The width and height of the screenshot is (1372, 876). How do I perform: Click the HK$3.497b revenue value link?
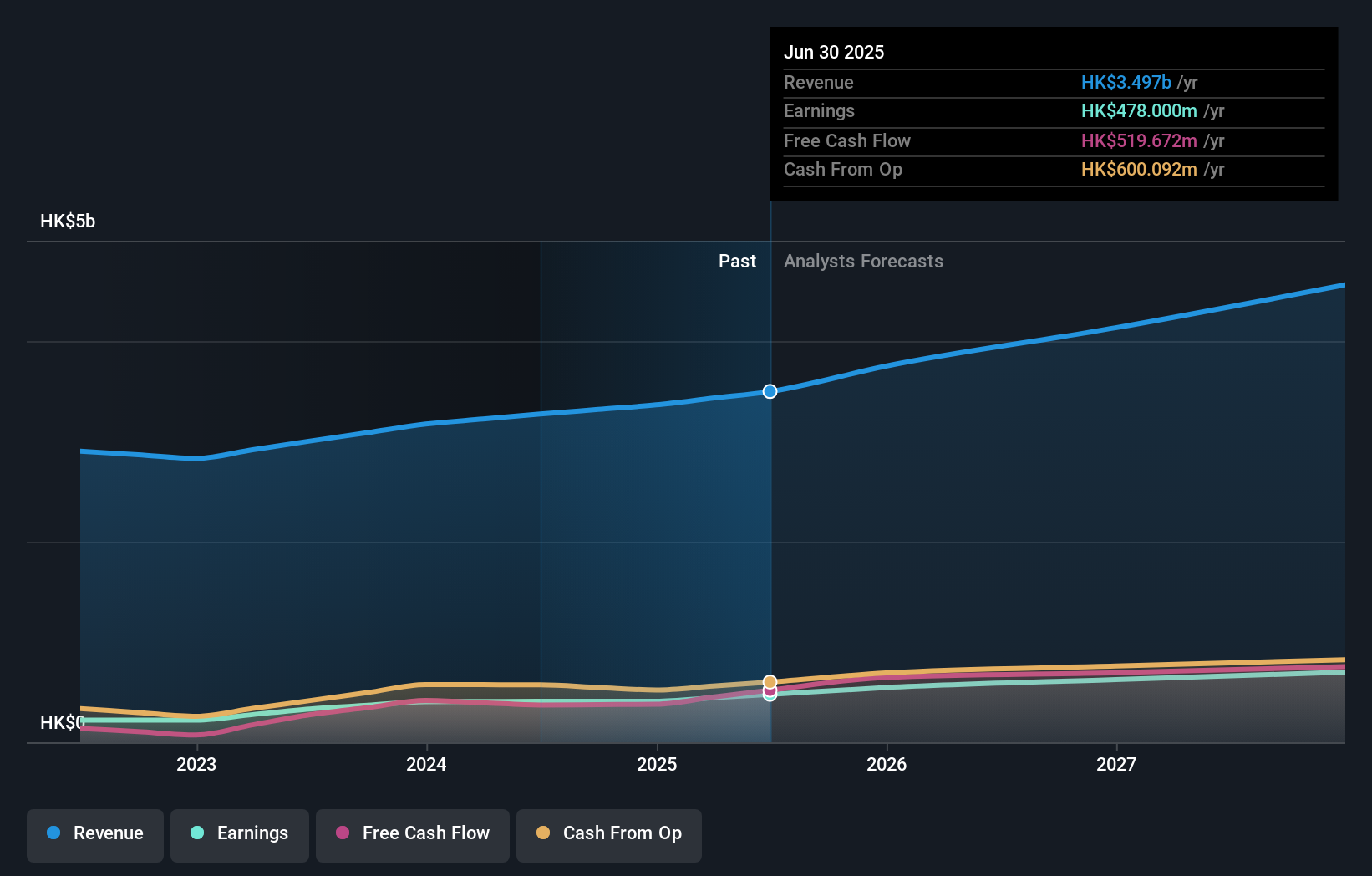[x=1126, y=83]
